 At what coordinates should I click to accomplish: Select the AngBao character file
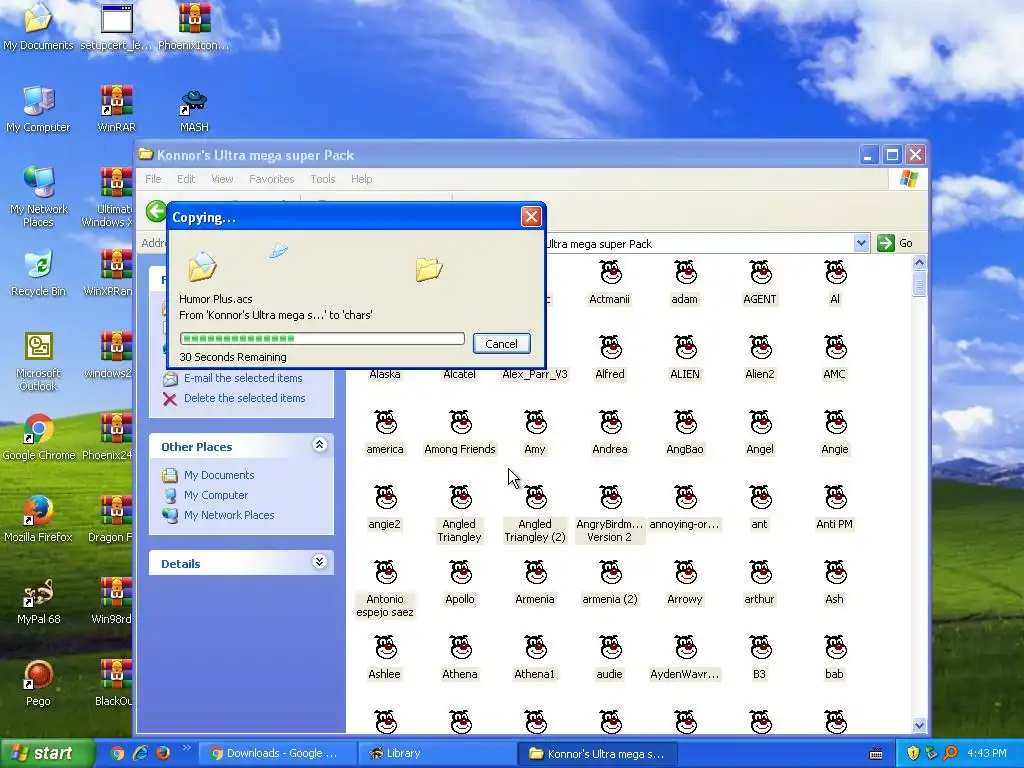(685, 433)
